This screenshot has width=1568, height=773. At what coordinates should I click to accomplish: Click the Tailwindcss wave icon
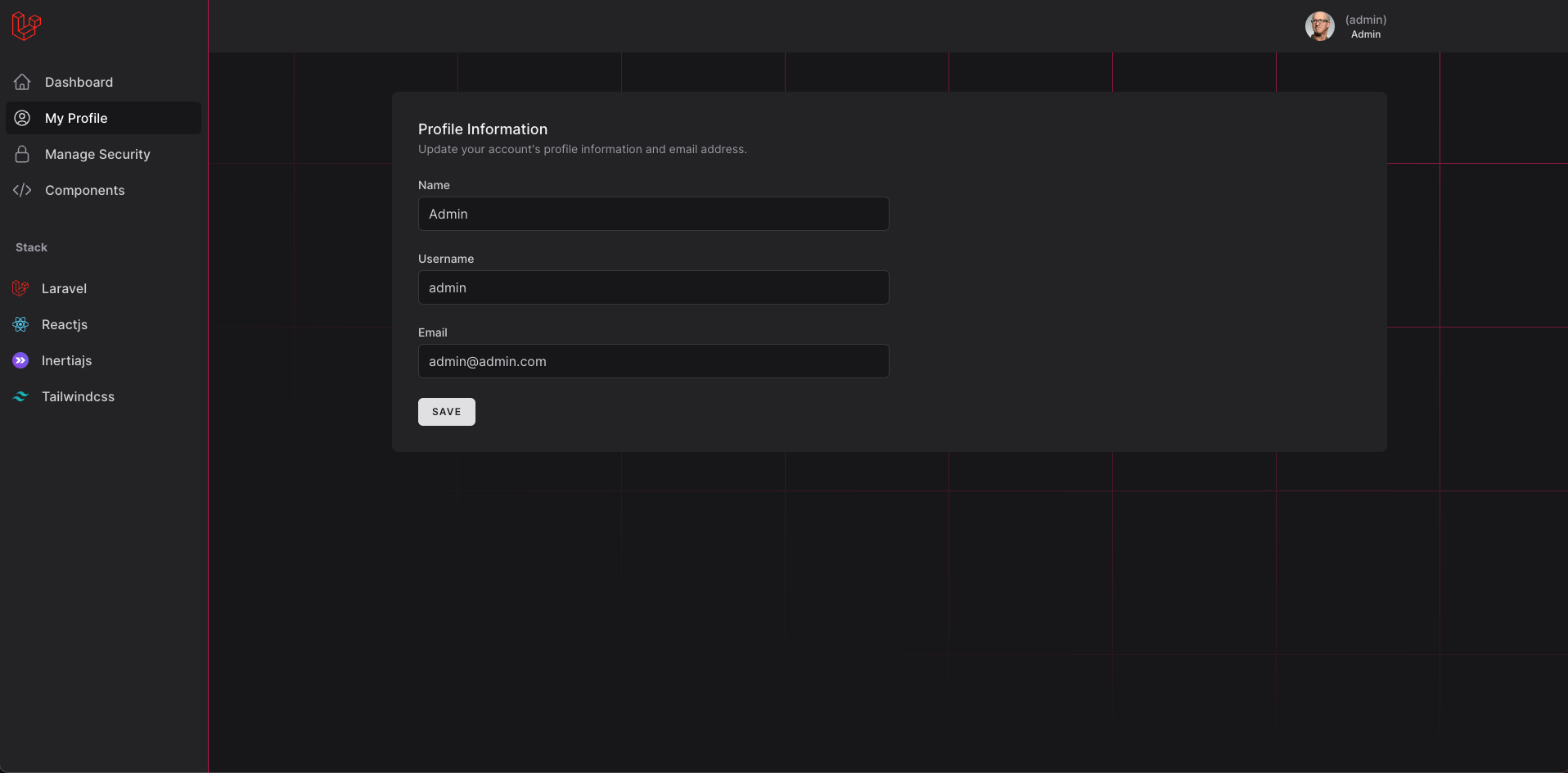(20, 396)
